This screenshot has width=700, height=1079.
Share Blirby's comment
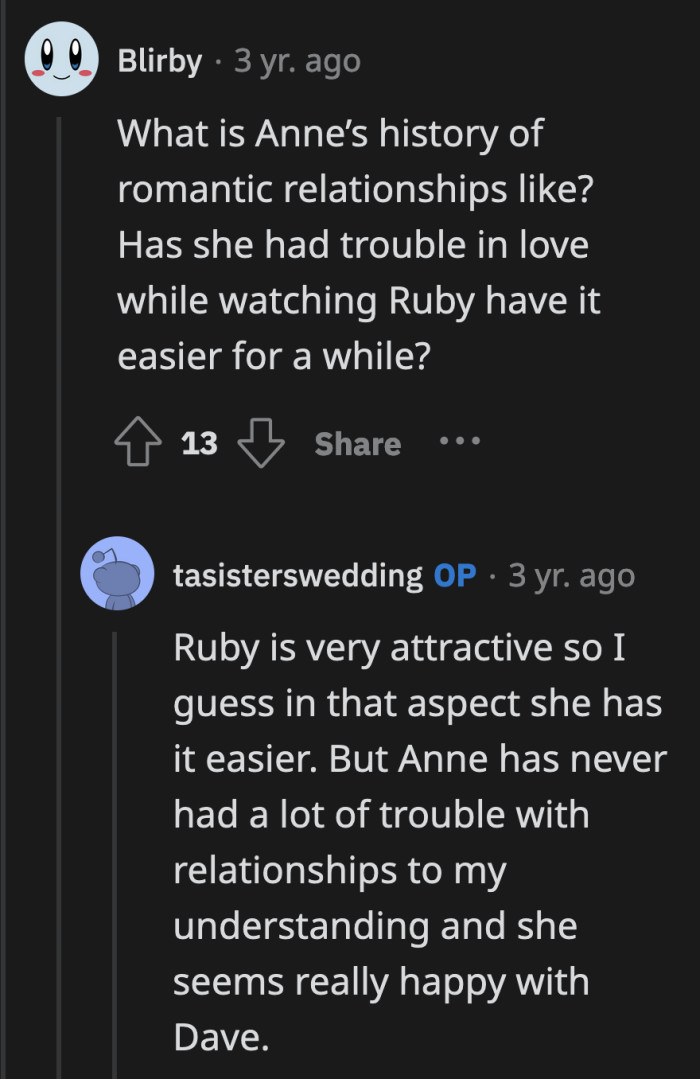(x=357, y=443)
